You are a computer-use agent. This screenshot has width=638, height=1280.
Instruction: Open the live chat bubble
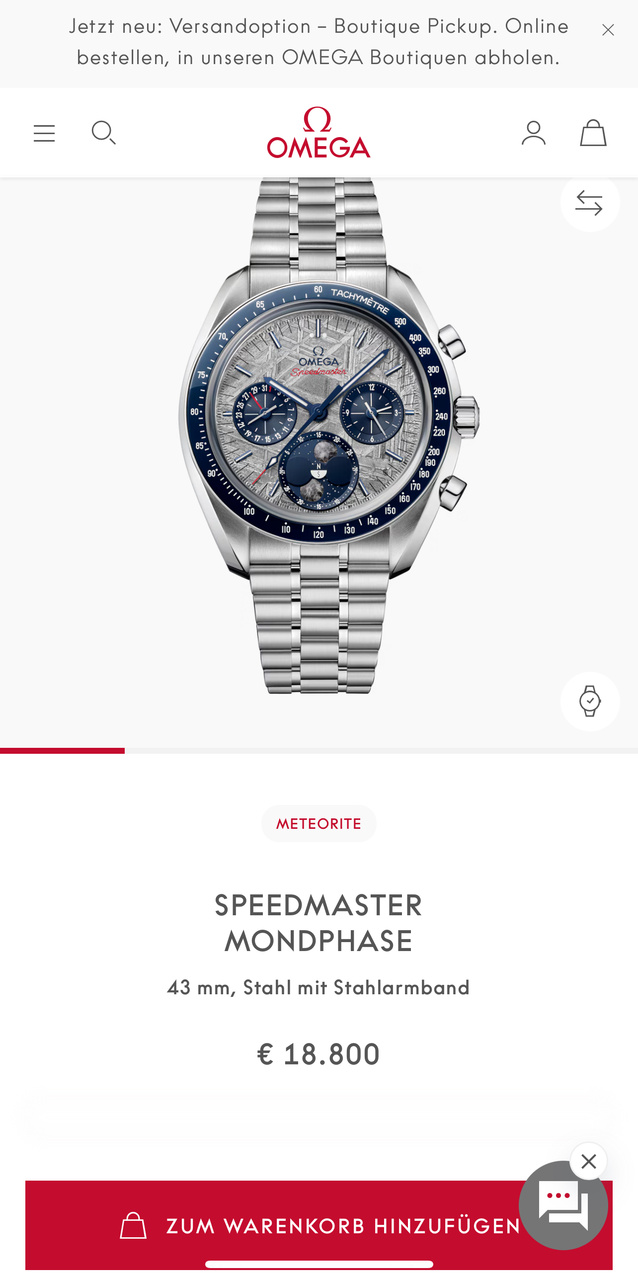click(x=564, y=1204)
